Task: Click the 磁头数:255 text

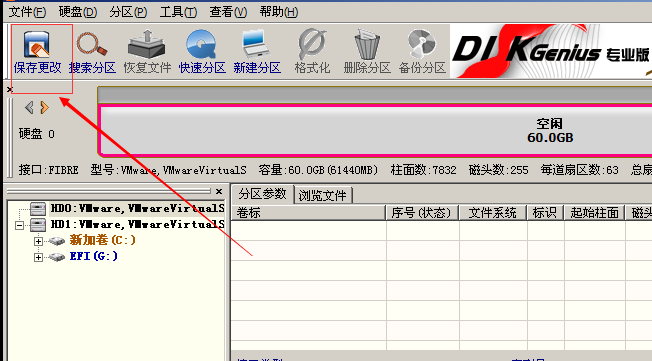Action: tap(498, 170)
